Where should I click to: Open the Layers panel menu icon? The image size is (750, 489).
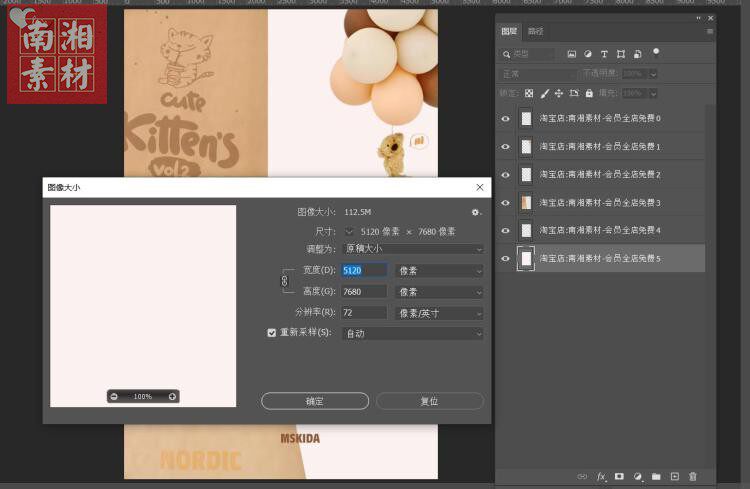pos(709,31)
